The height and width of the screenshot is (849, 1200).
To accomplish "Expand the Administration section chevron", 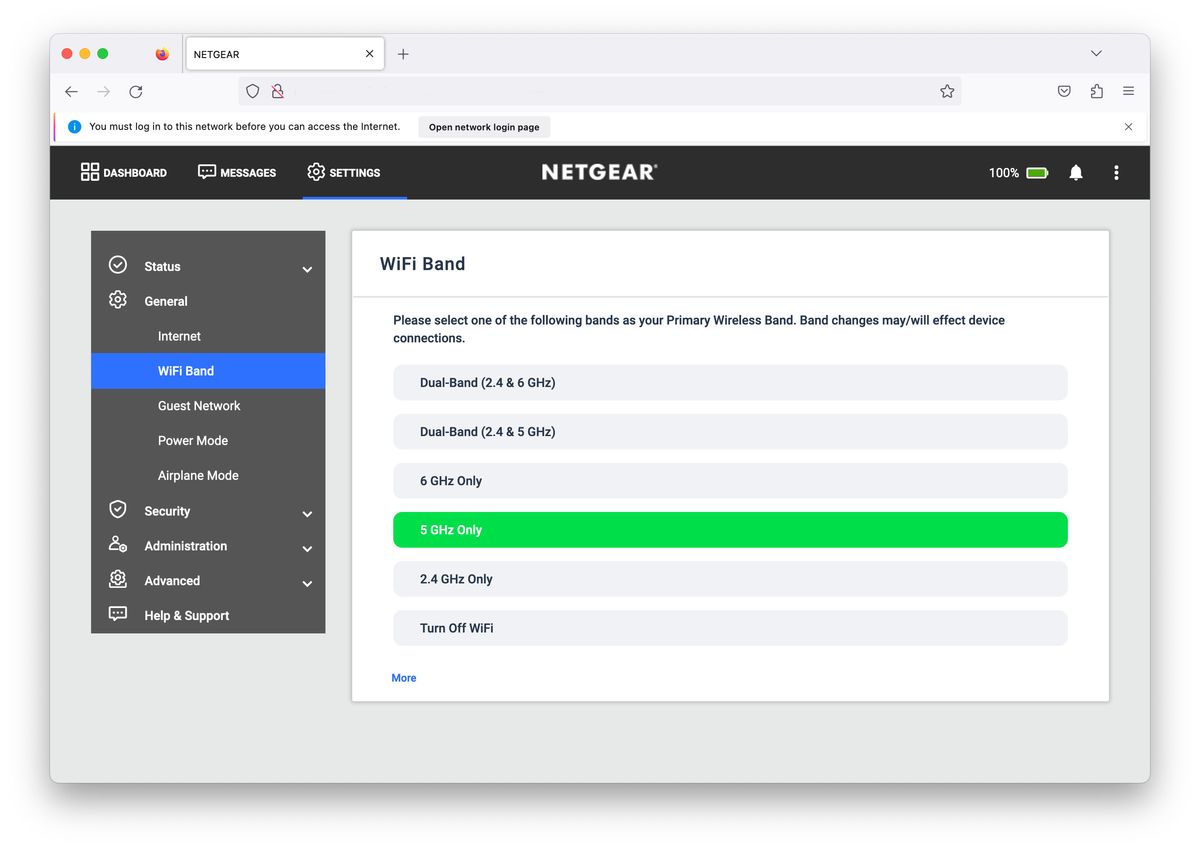I will (x=307, y=548).
